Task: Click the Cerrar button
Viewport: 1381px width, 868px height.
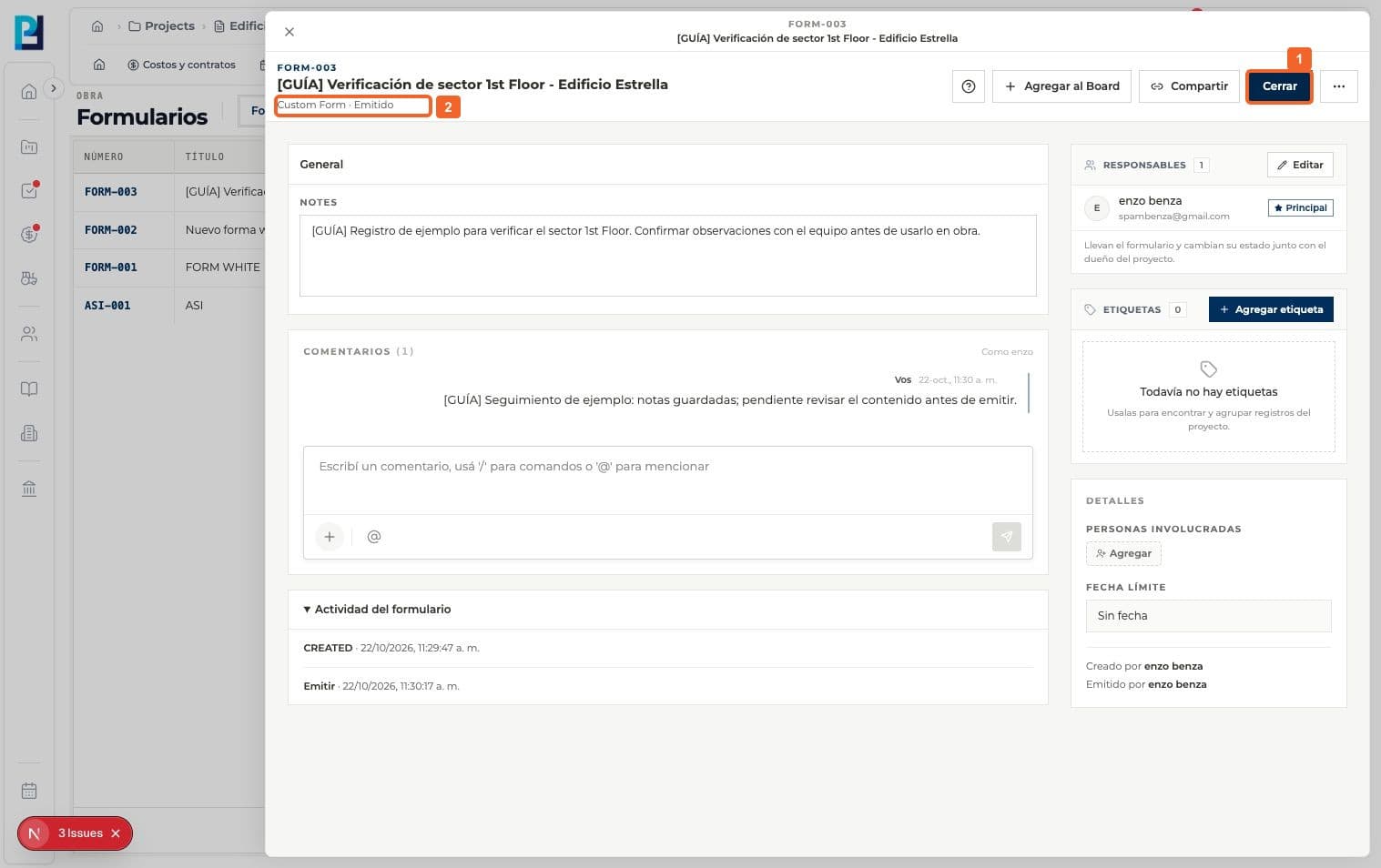Action: (1279, 86)
